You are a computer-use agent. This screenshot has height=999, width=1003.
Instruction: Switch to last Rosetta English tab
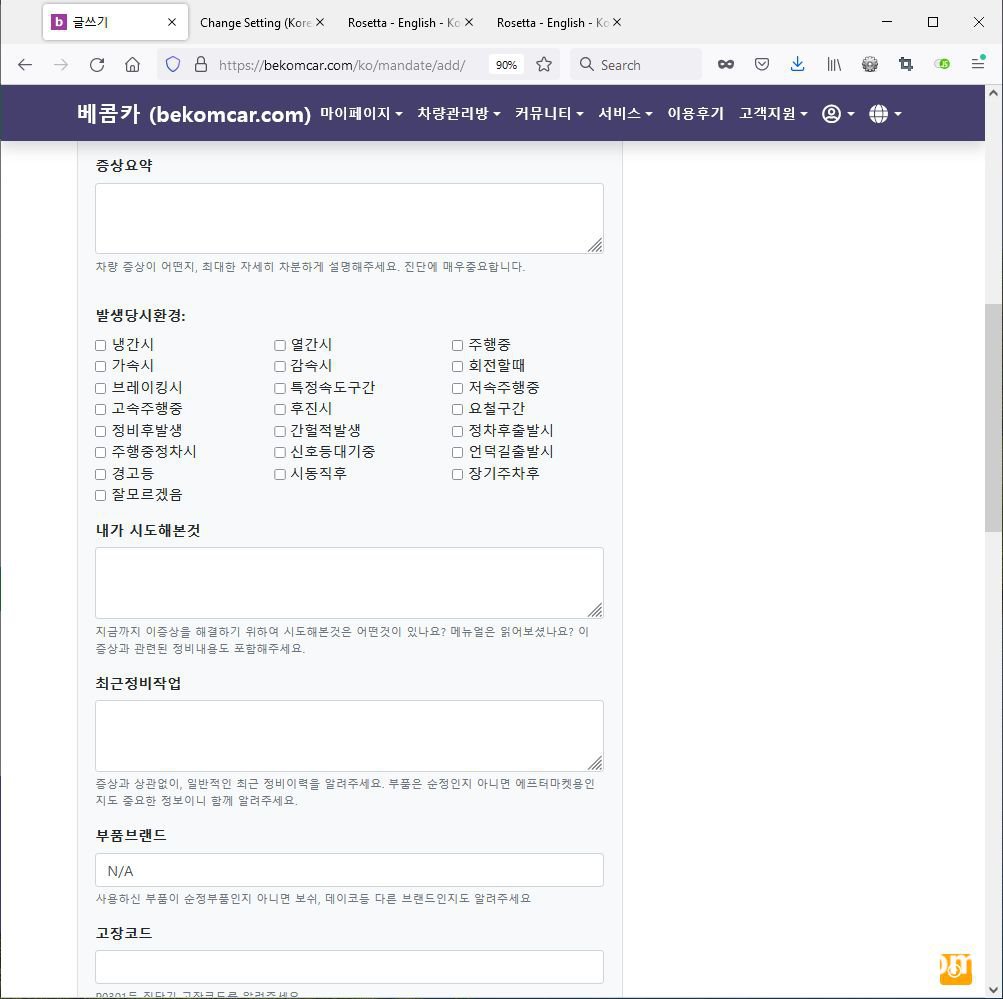point(552,22)
